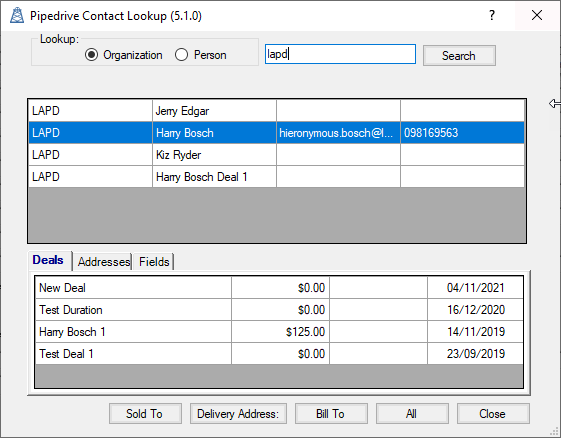Switch to the Addresses tab

point(103,262)
